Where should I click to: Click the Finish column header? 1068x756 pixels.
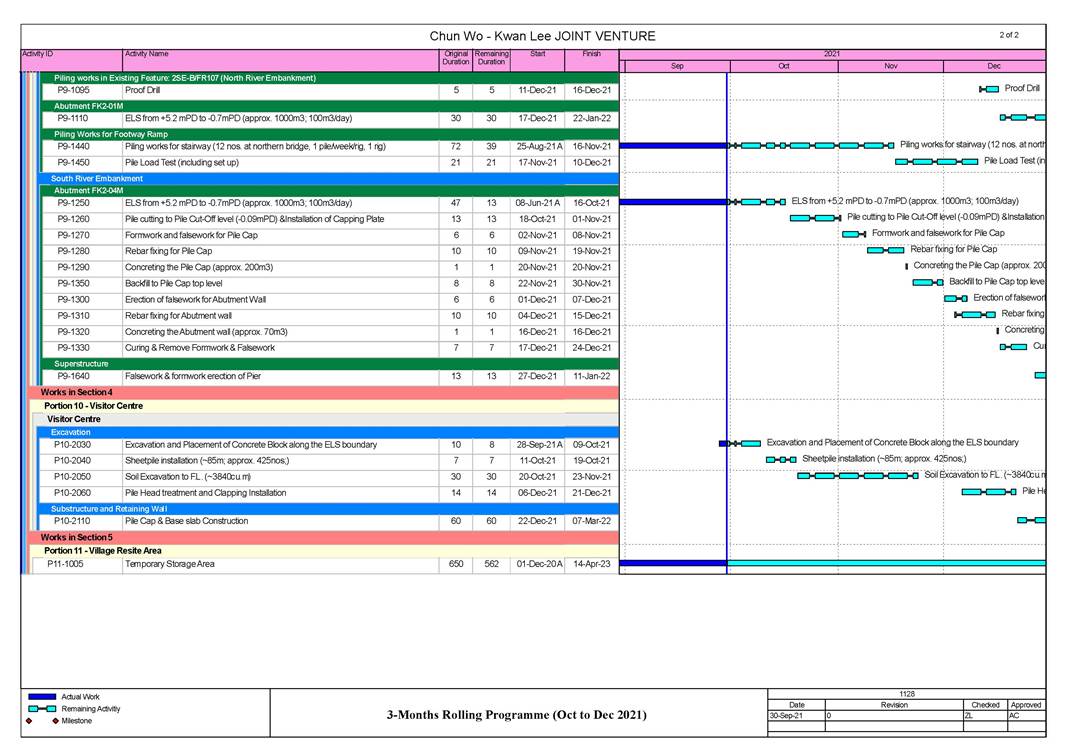(591, 60)
